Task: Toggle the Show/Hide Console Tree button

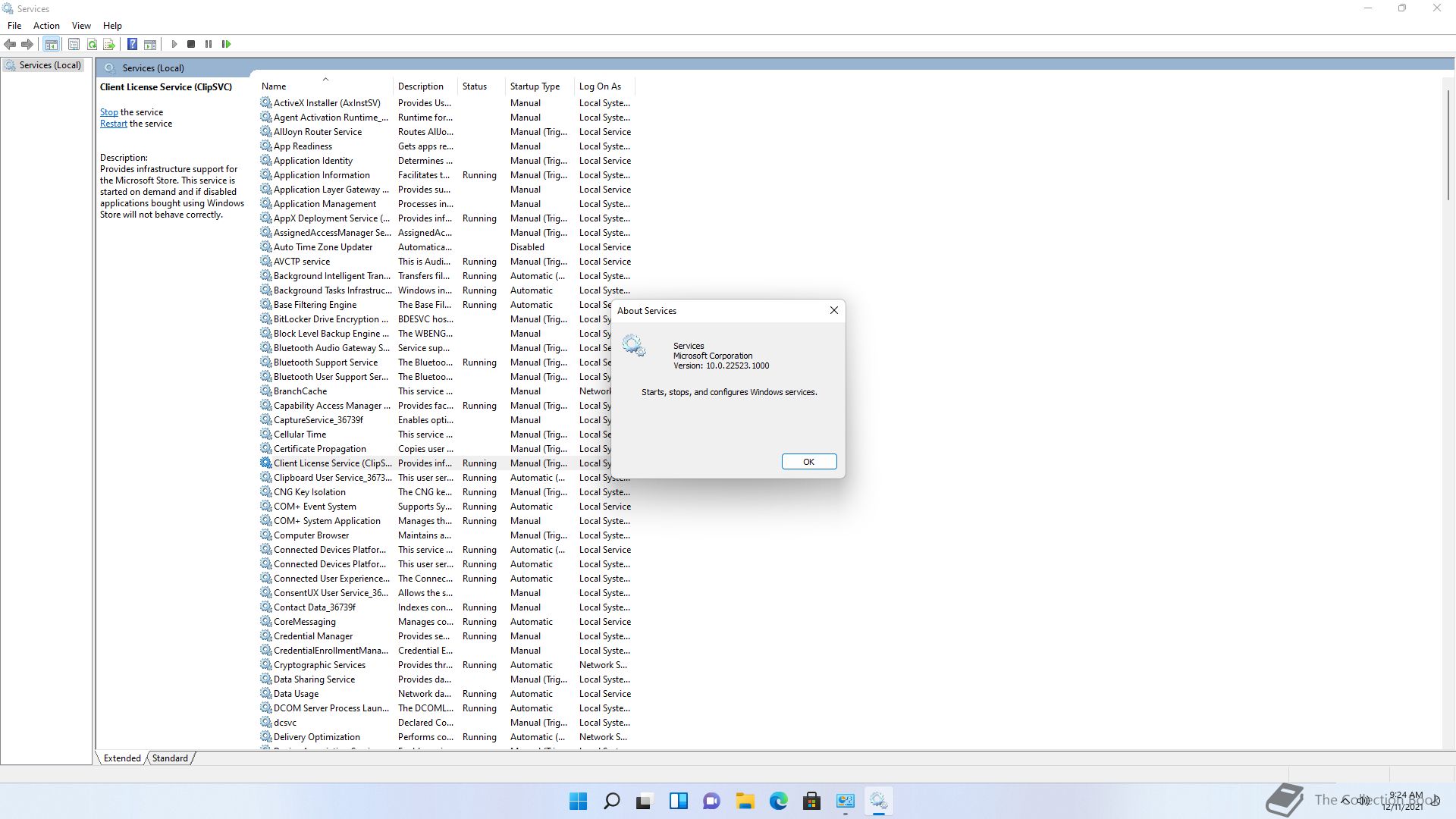Action: 52,44
